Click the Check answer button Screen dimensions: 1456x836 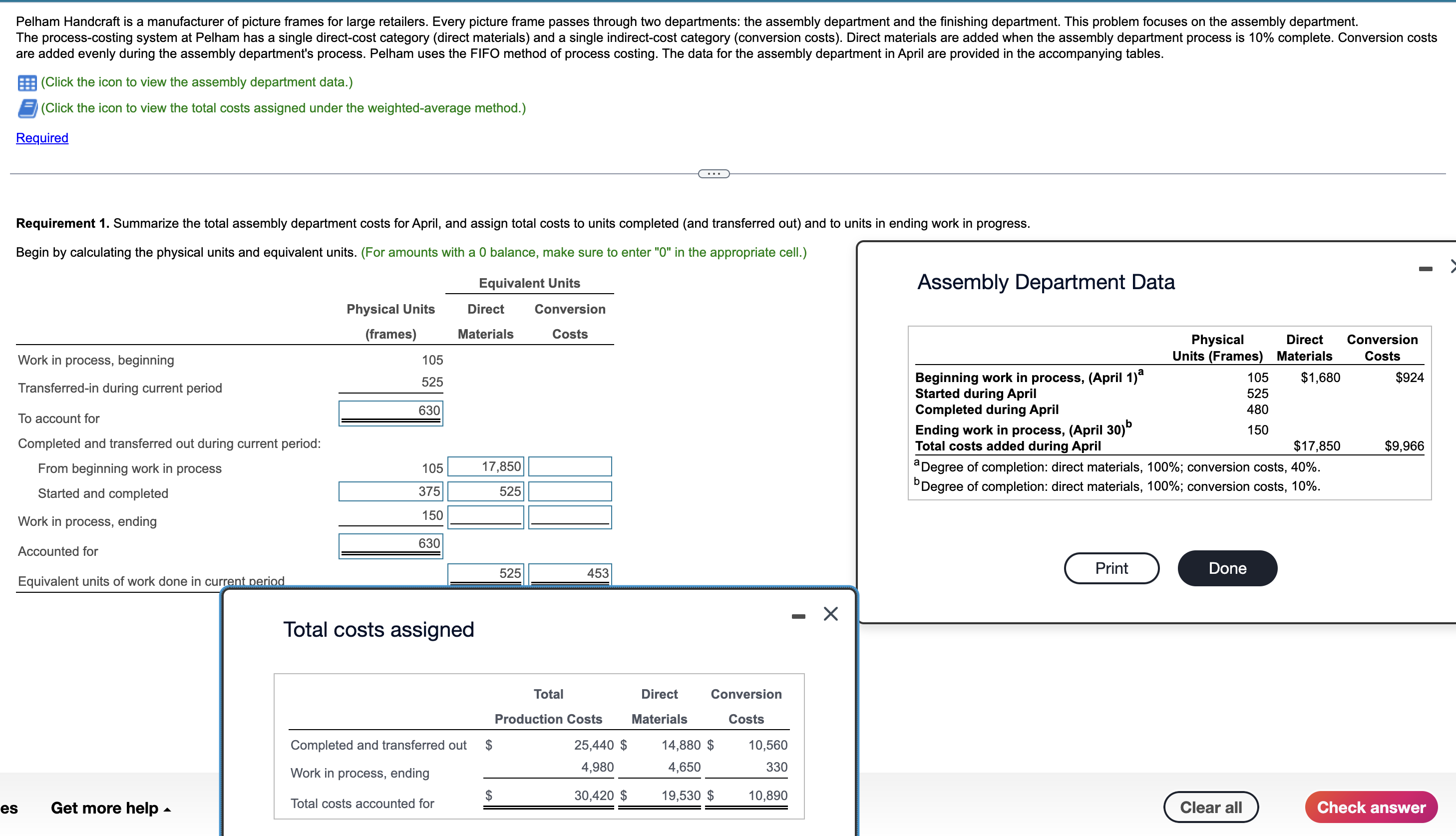click(1371, 807)
